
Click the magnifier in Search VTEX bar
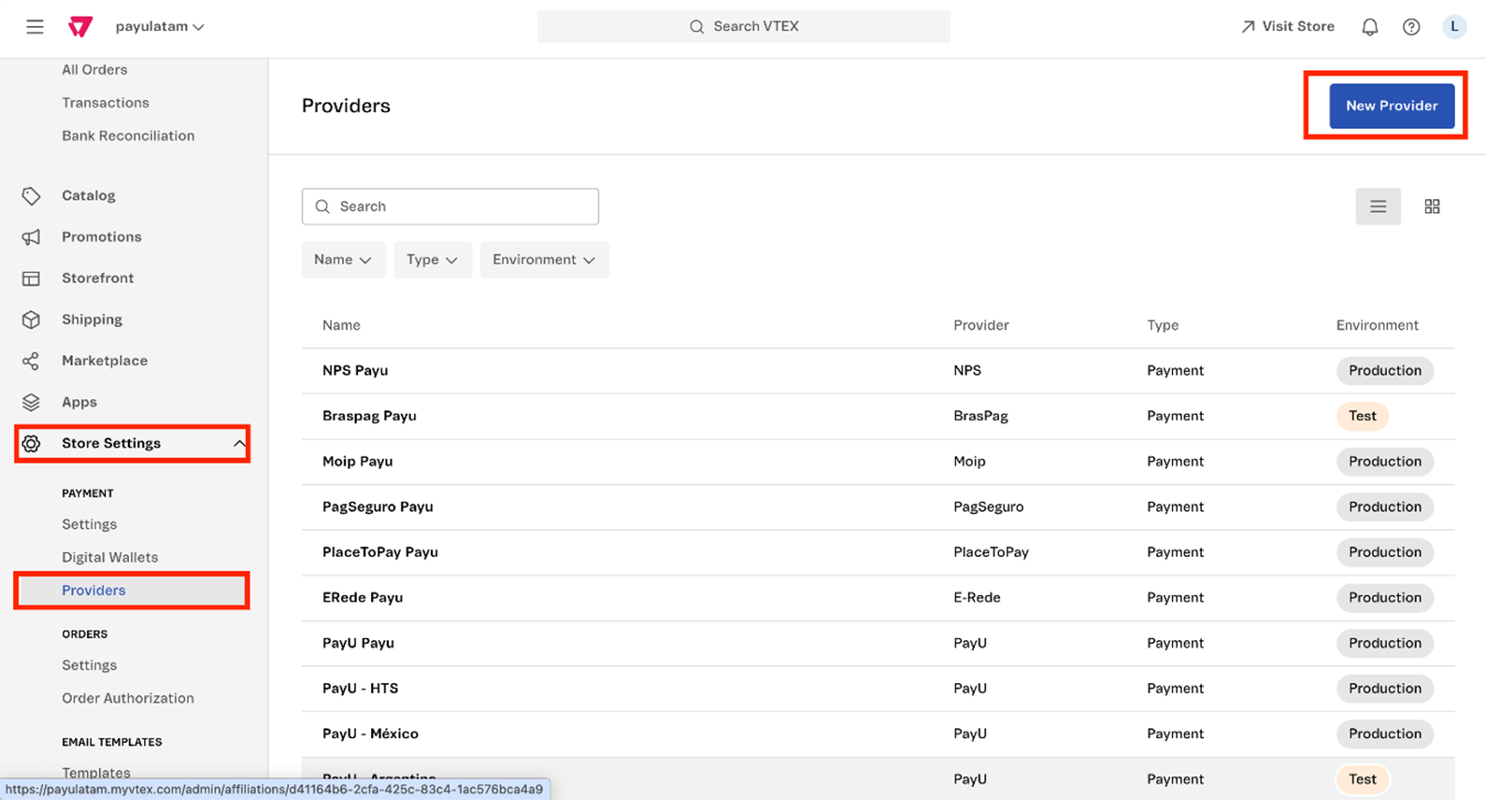[696, 27]
